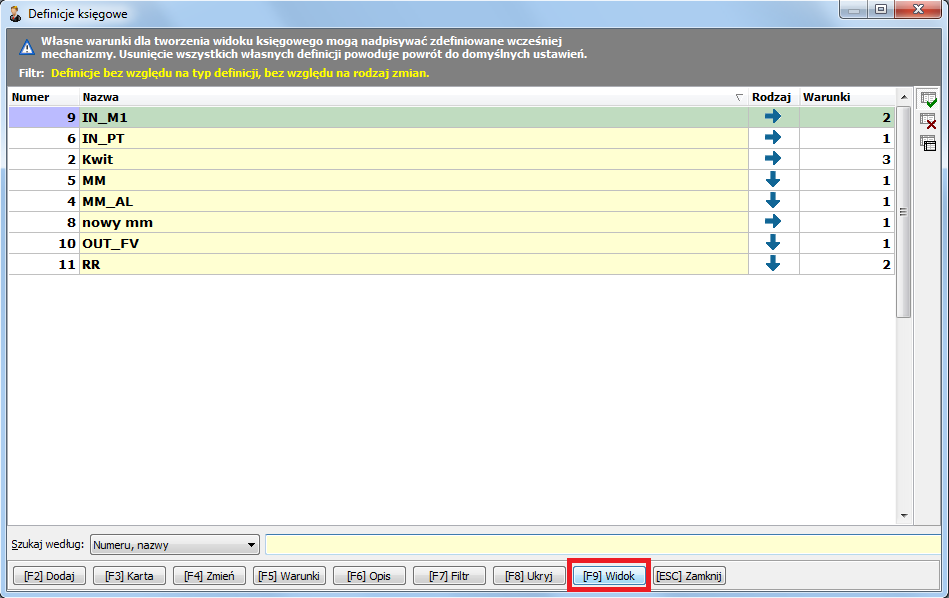Click Warunki value 3 in Kwit row
The width and height of the screenshot is (949, 598).
(x=847, y=159)
